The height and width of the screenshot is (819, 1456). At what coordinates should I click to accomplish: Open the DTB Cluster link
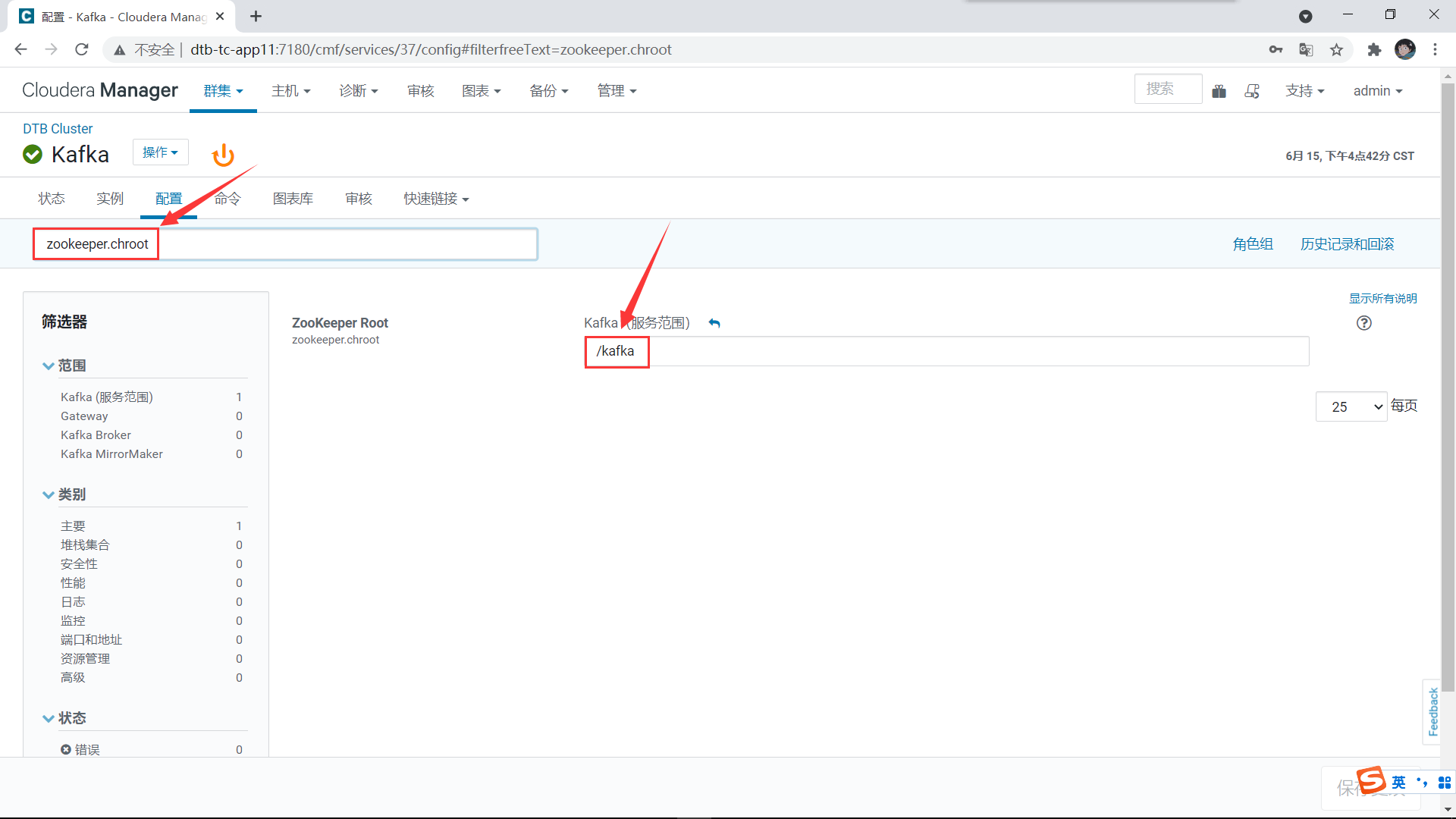58,129
